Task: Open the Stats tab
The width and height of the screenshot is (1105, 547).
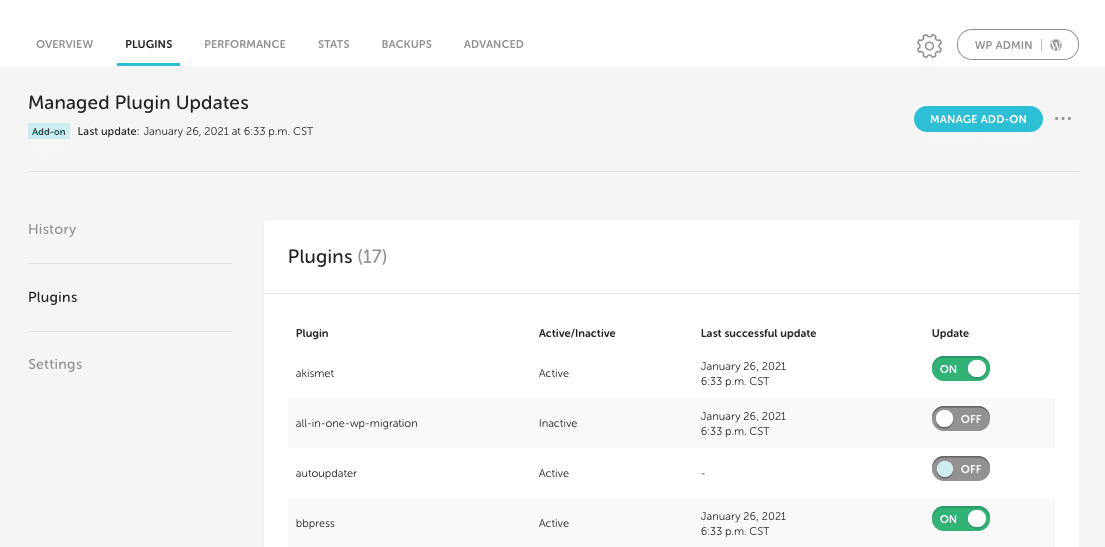Action: [x=333, y=44]
